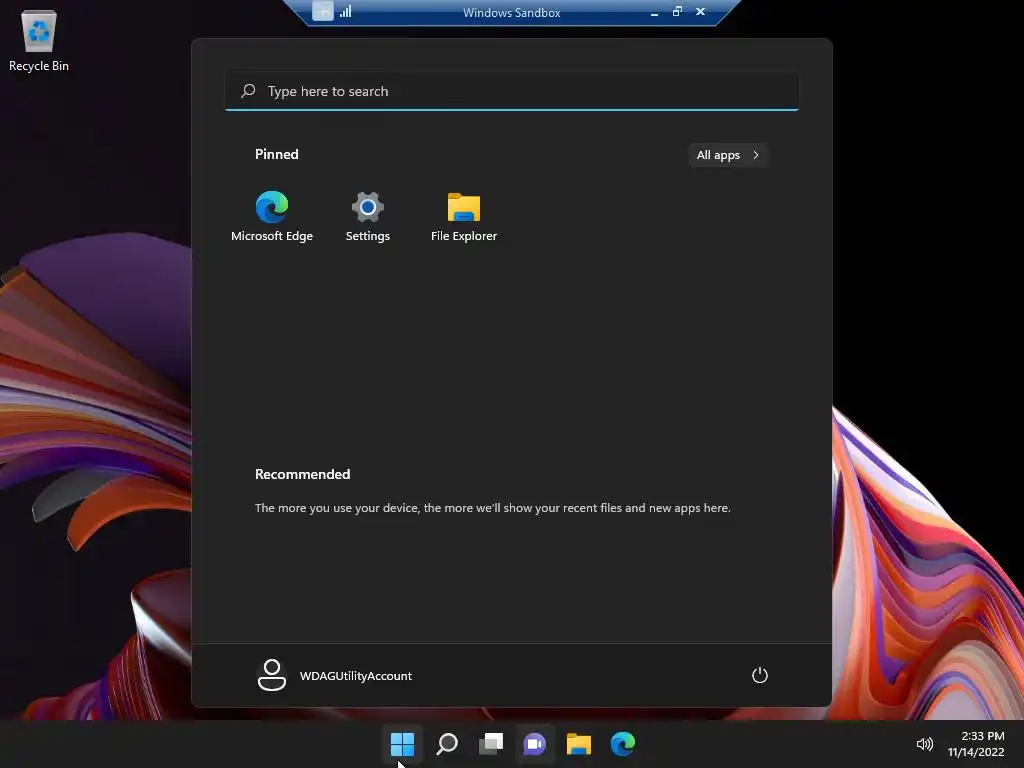
Task: Click the search magnifier icon inside the search box
Action: (248, 91)
